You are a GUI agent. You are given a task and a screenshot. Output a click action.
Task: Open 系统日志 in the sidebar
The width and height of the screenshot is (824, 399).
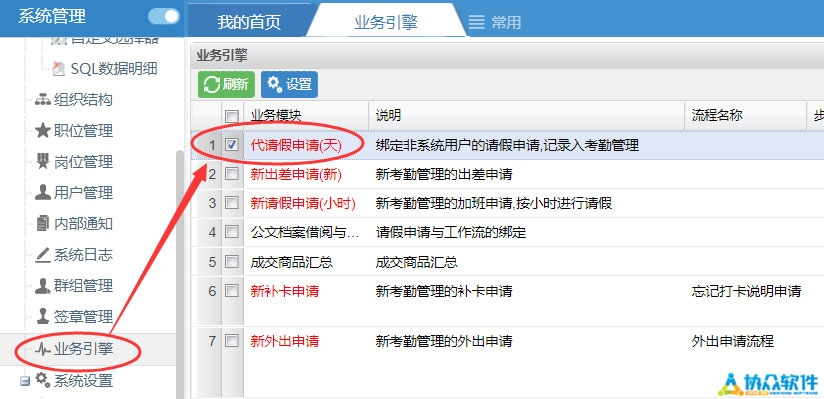(83, 255)
